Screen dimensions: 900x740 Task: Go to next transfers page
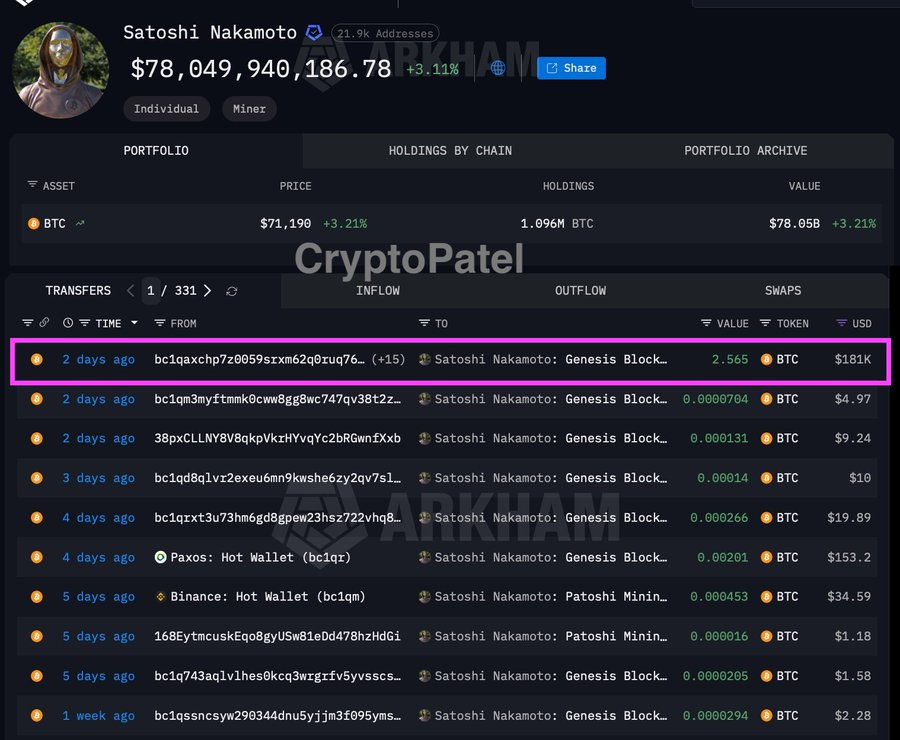coord(208,291)
